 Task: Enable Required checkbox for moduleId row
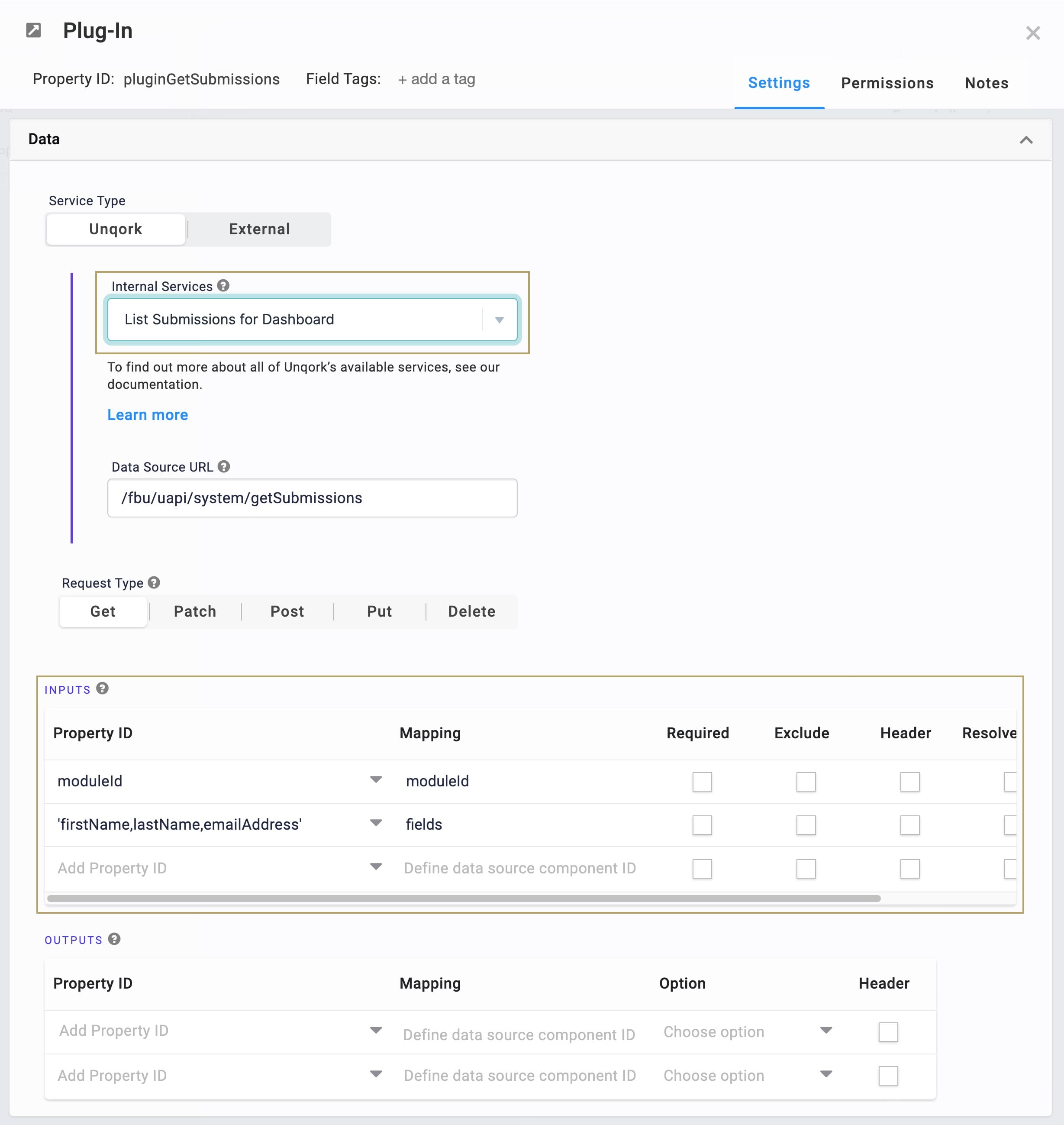(702, 782)
